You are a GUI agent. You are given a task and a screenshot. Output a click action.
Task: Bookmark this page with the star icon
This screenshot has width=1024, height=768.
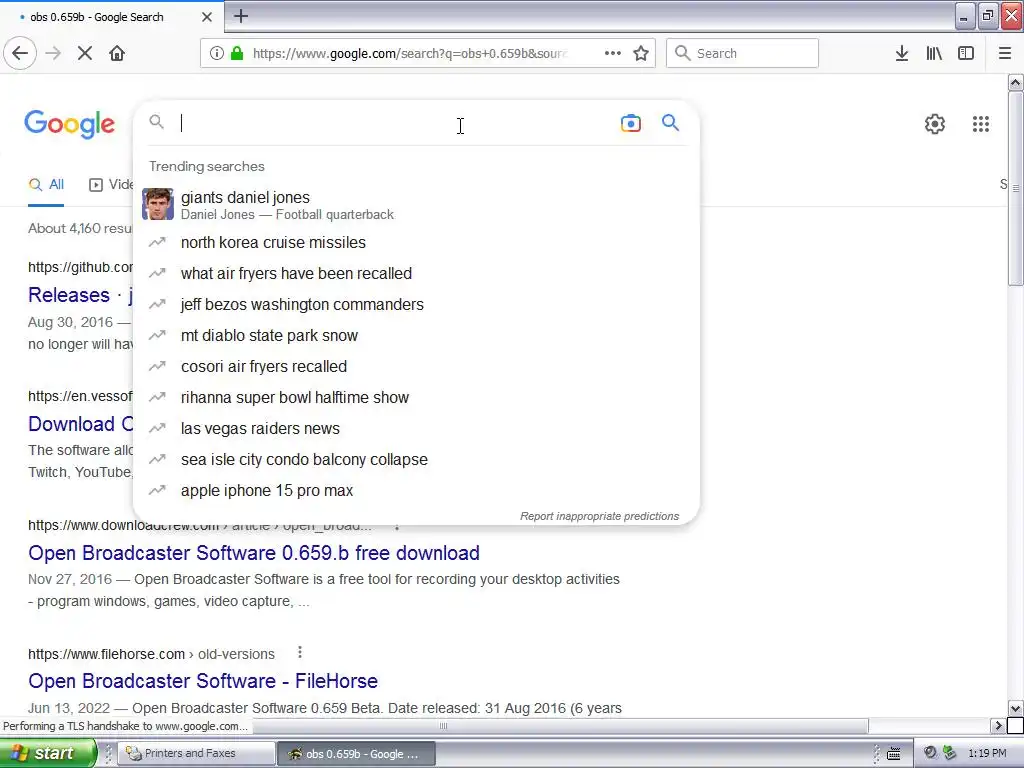click(x=641, y=53)
